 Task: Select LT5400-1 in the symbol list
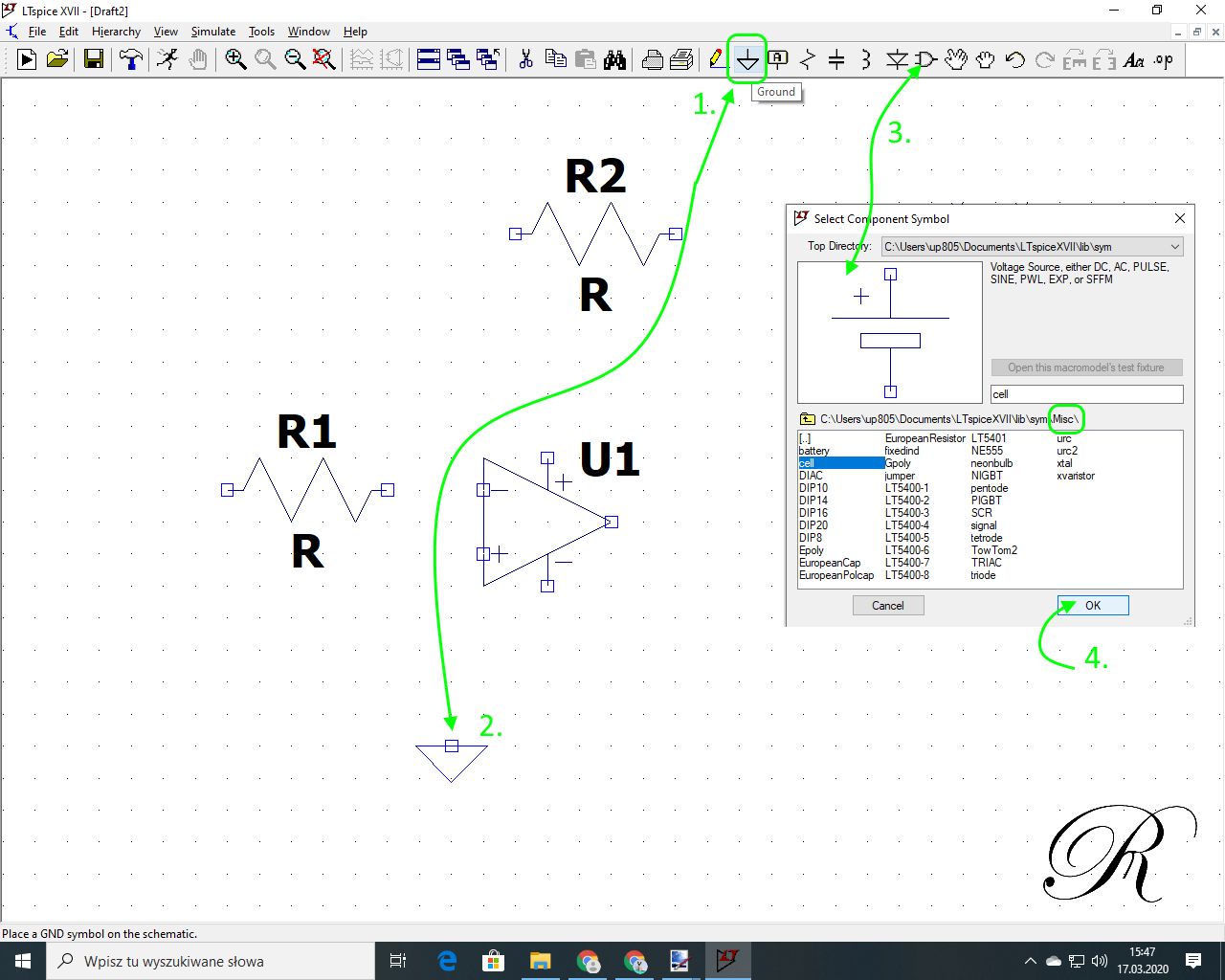click(x=906, y=488)
